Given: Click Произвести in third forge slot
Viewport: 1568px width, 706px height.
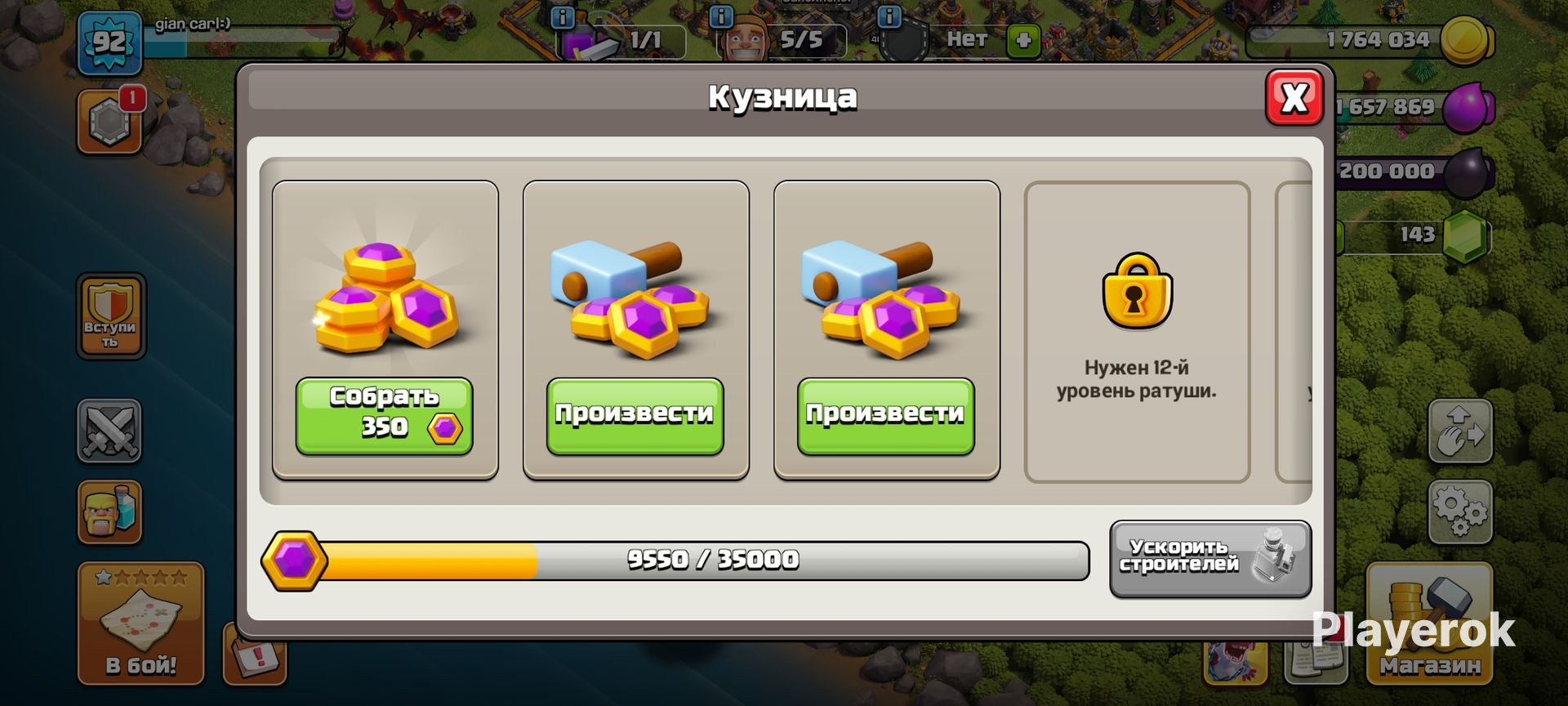Looking at the screenshot, I should tap(885, 416).
